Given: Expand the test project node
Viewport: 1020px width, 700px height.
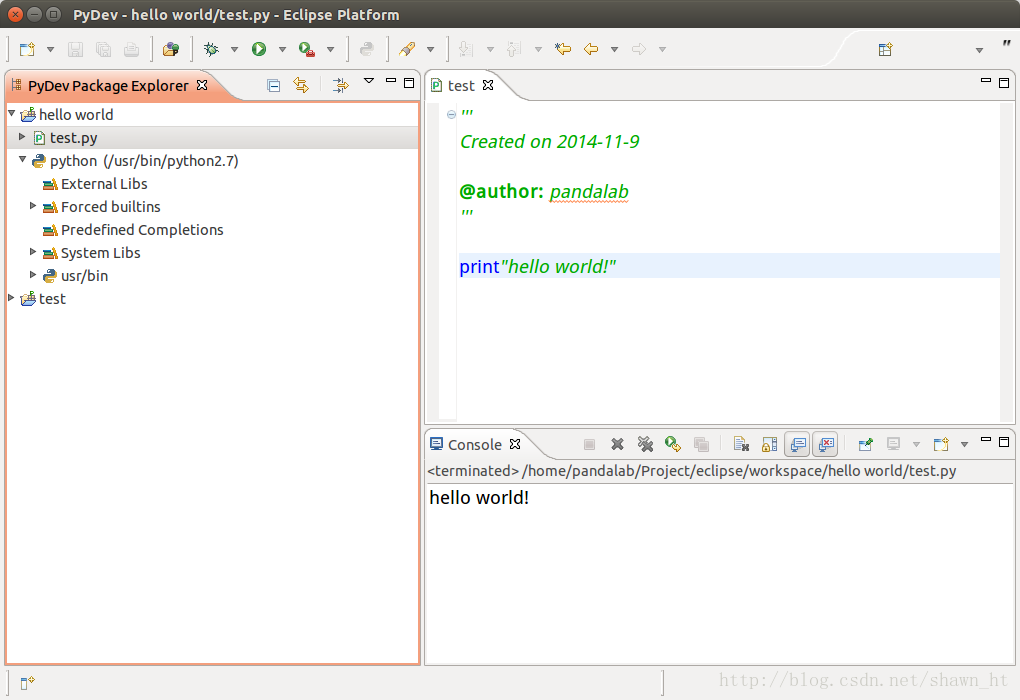Looking at the screenshot, I should (11, 297).
